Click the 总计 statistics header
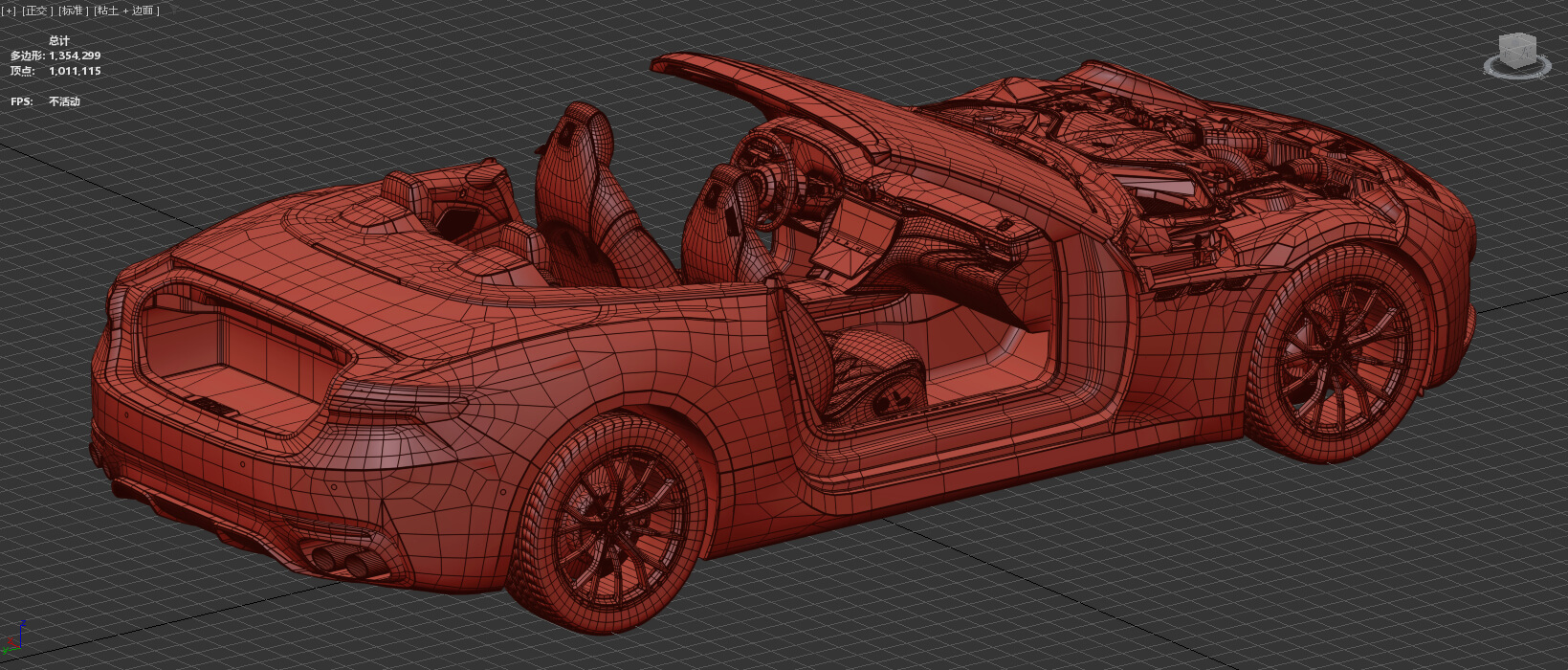This screenshot has height=670, width=1568. click(59, 40)
